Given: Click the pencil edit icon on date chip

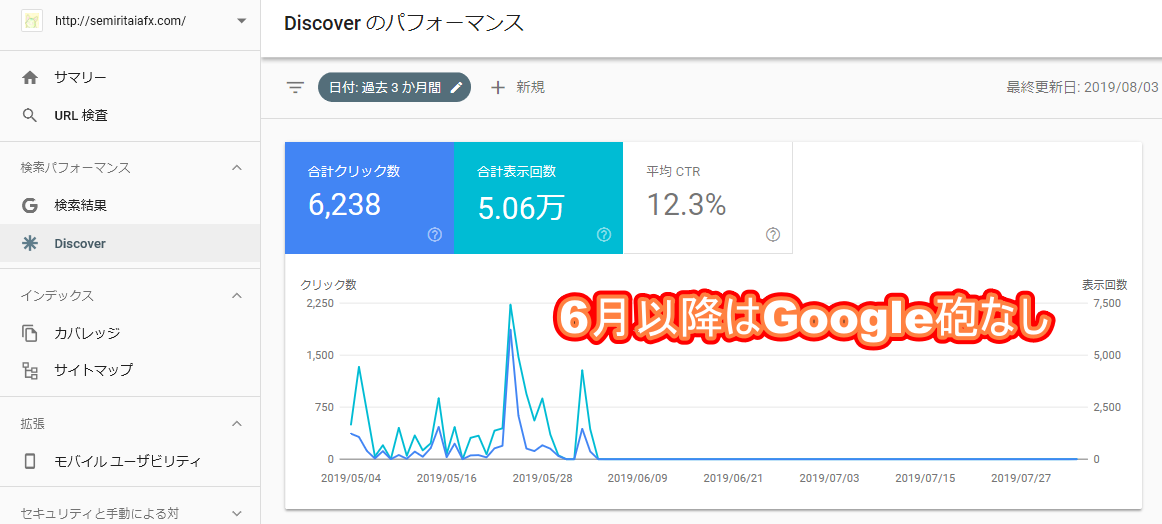Looking at the screenshot, I should 457,87.
